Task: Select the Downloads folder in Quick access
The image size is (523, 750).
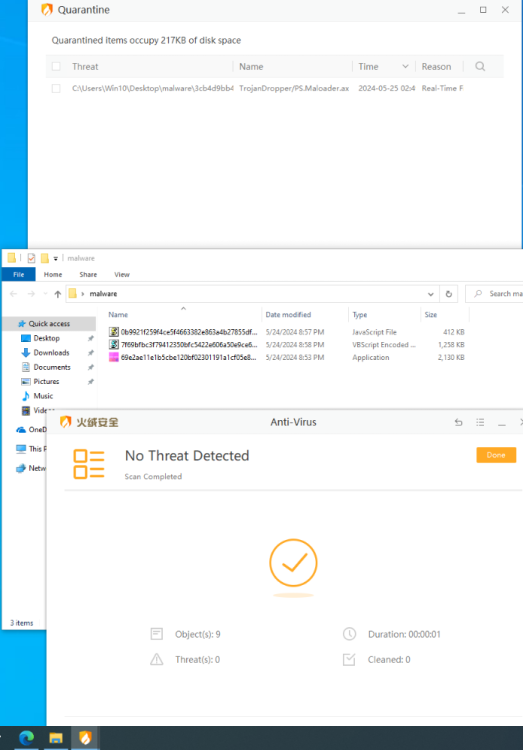Action: (x=51, y=353)
